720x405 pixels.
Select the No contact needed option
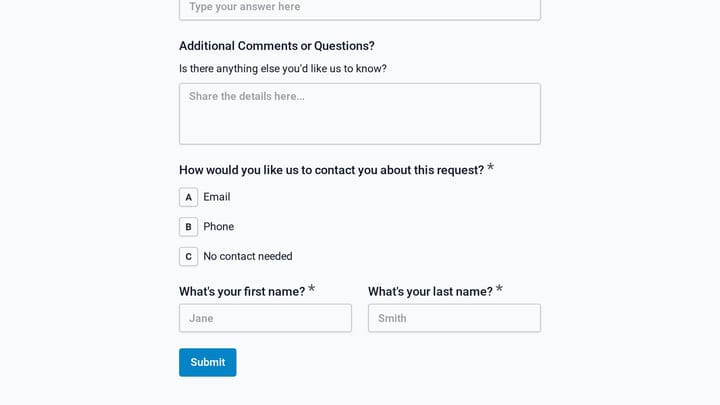[x=248, y=256]
